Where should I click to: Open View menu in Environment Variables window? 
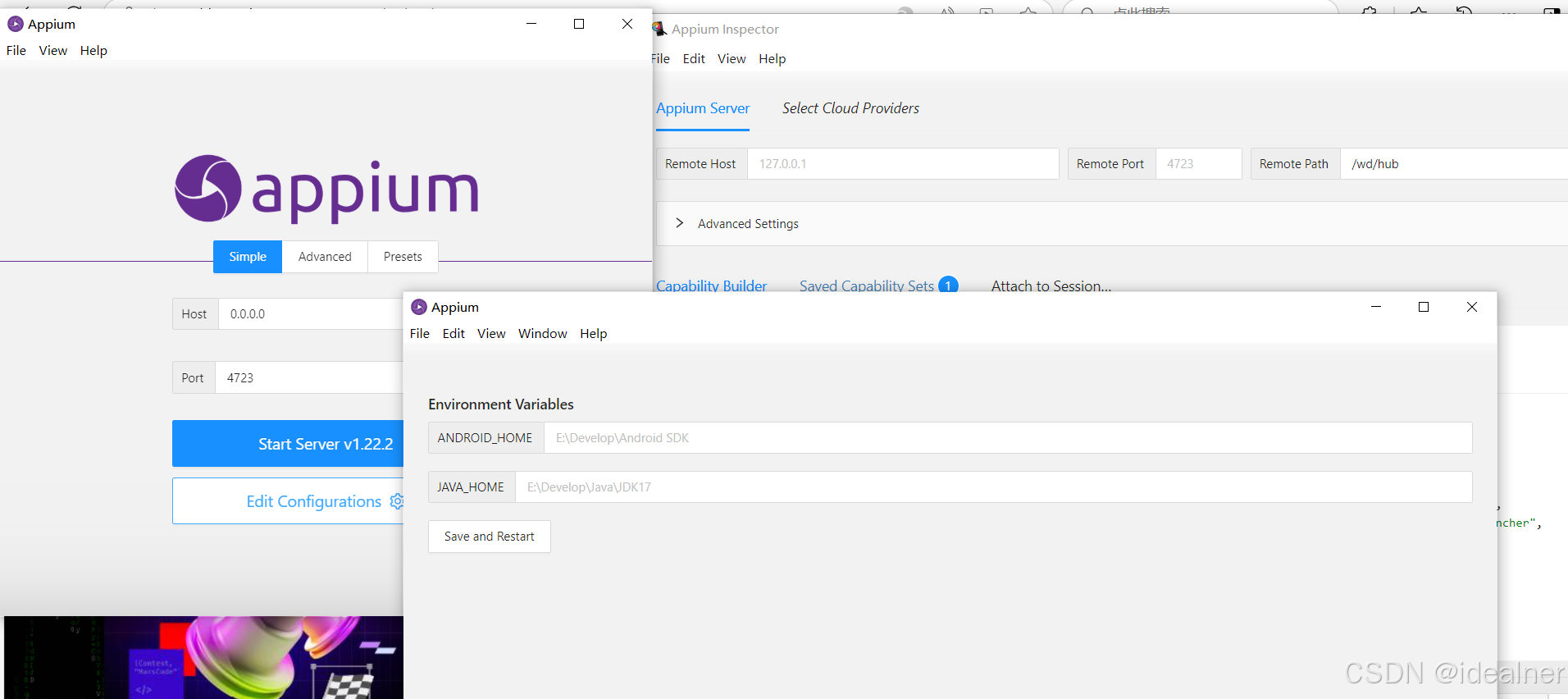491,334
